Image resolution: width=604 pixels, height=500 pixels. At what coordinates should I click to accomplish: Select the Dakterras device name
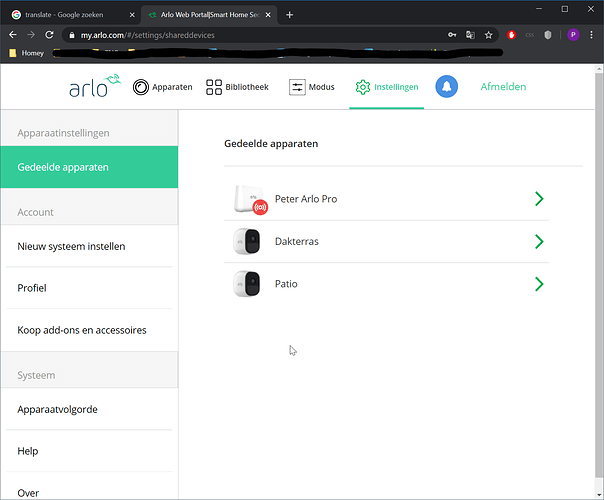pyautogui.click(x=297, y=242)
